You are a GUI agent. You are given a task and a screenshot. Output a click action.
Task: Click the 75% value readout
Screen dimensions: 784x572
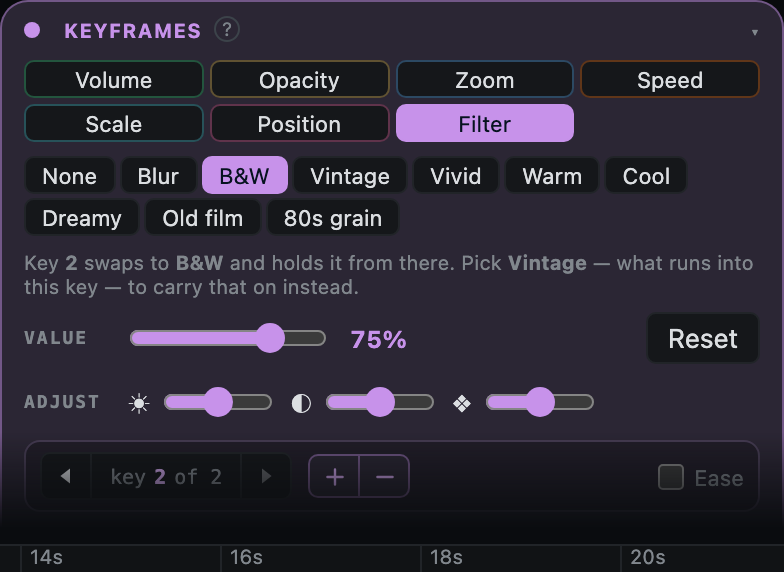[378, 339]
